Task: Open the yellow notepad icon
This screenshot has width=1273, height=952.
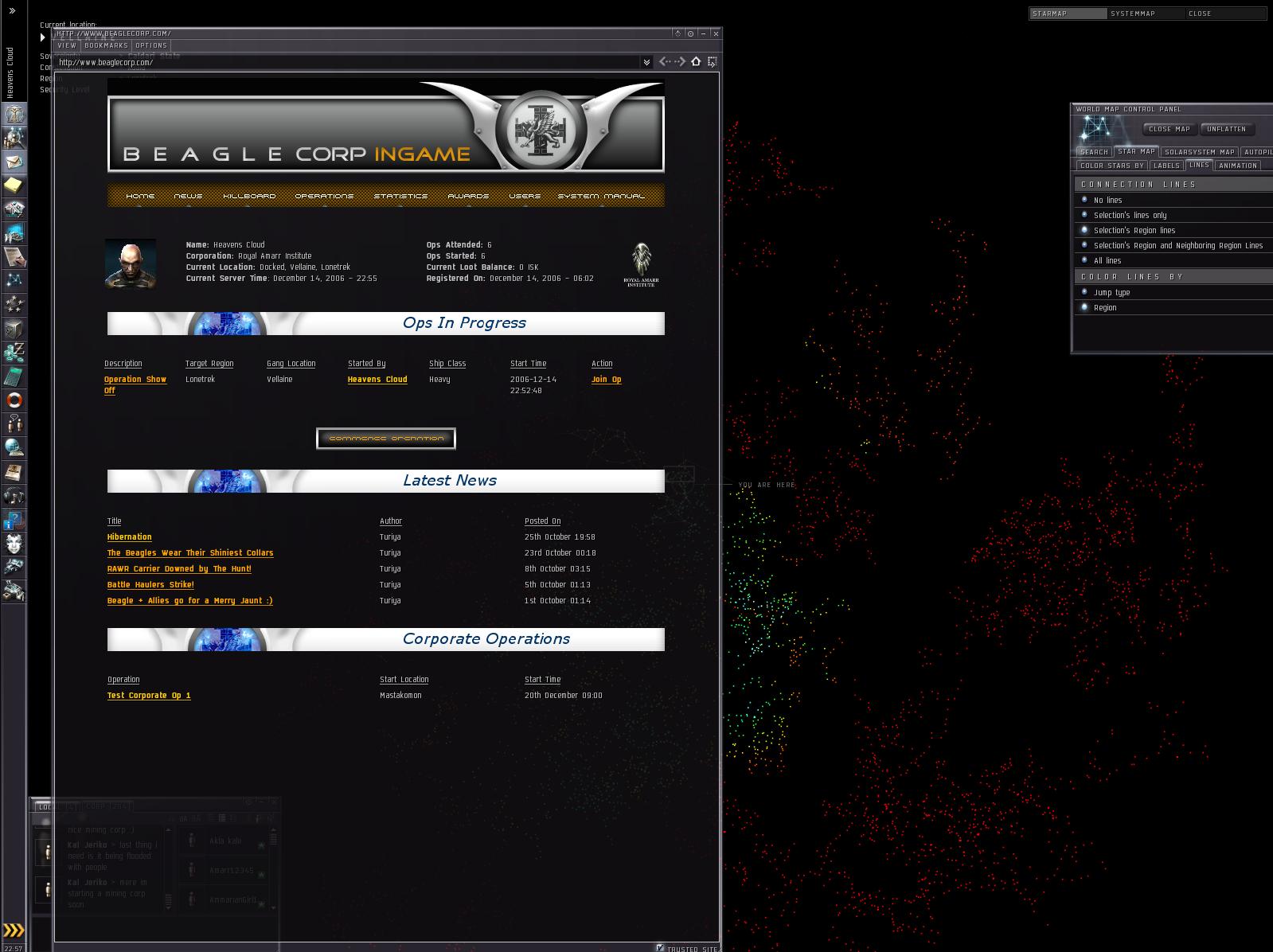Action: click(x=14, y=185)
